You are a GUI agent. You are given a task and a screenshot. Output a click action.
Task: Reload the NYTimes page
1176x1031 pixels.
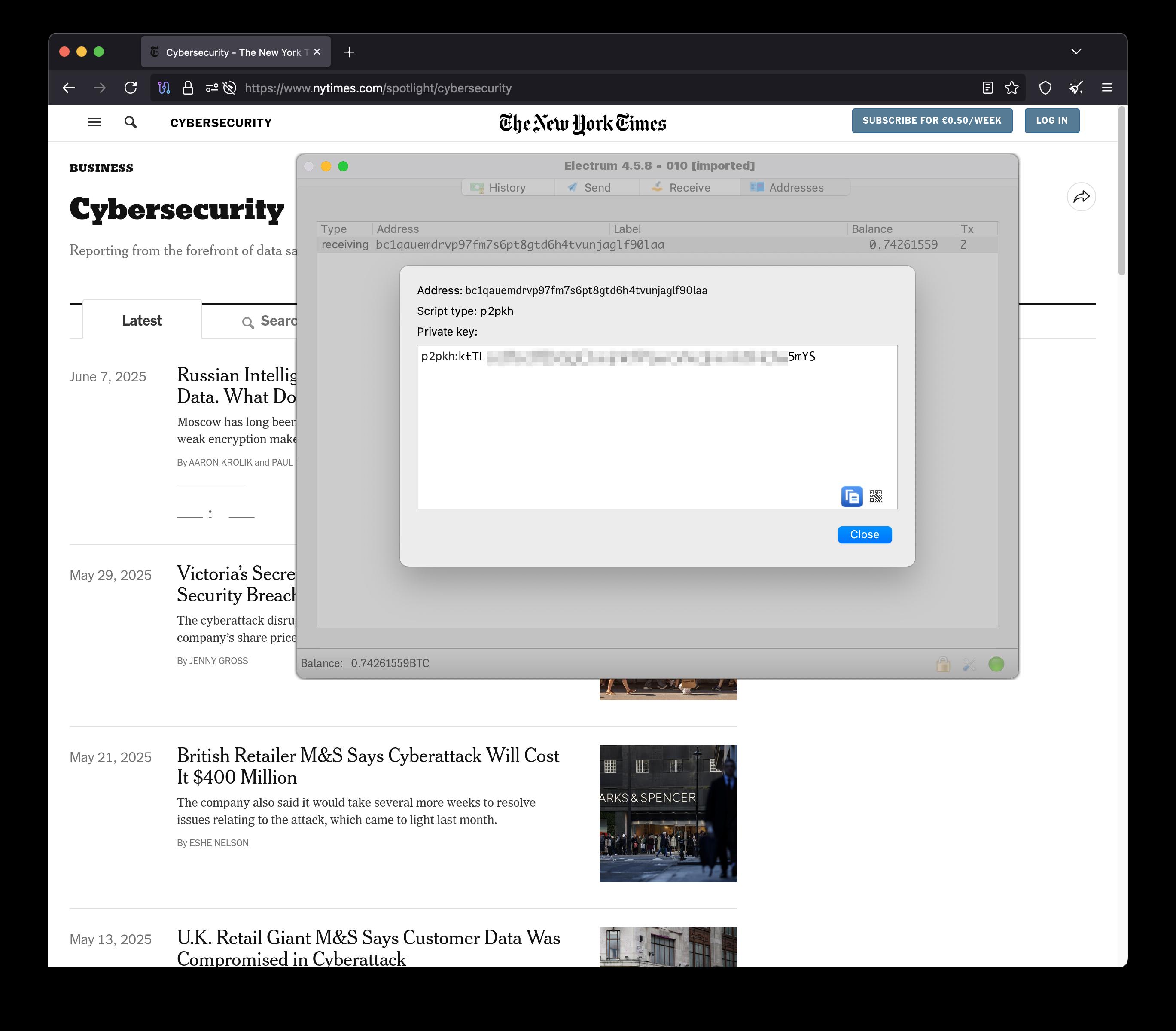(x=131, y=88)
